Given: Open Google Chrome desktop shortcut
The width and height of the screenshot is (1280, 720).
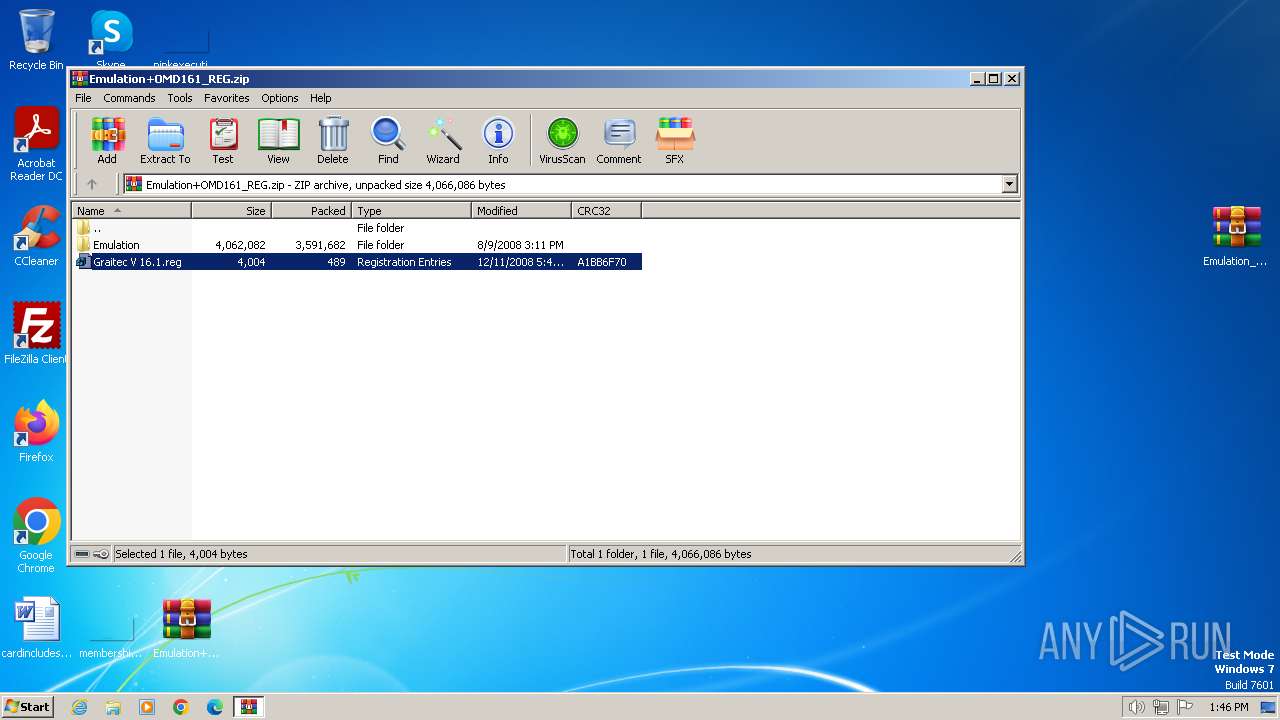Looking at the screenshot, I should point(36,536).
